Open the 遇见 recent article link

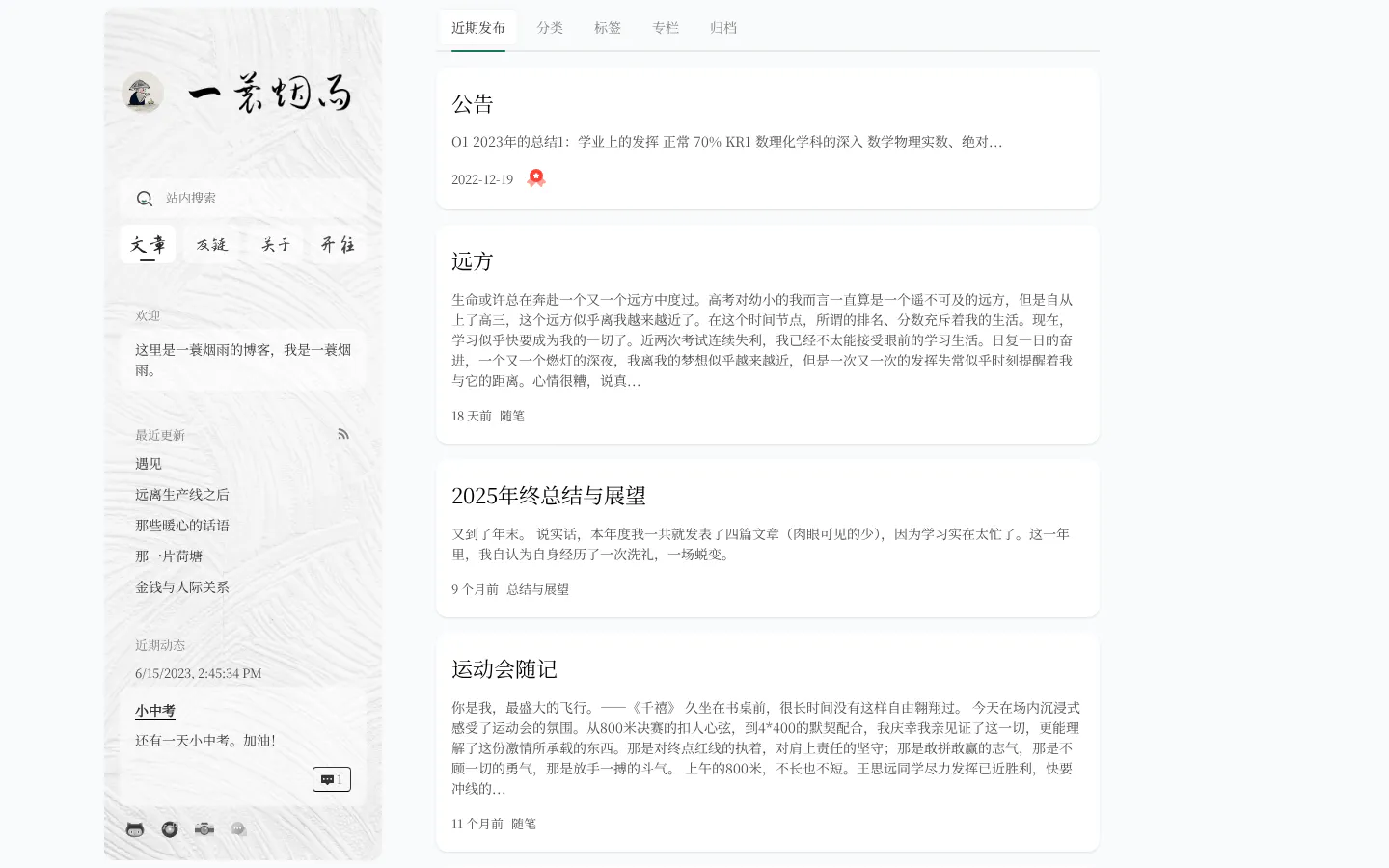click(x=149, y=464)
